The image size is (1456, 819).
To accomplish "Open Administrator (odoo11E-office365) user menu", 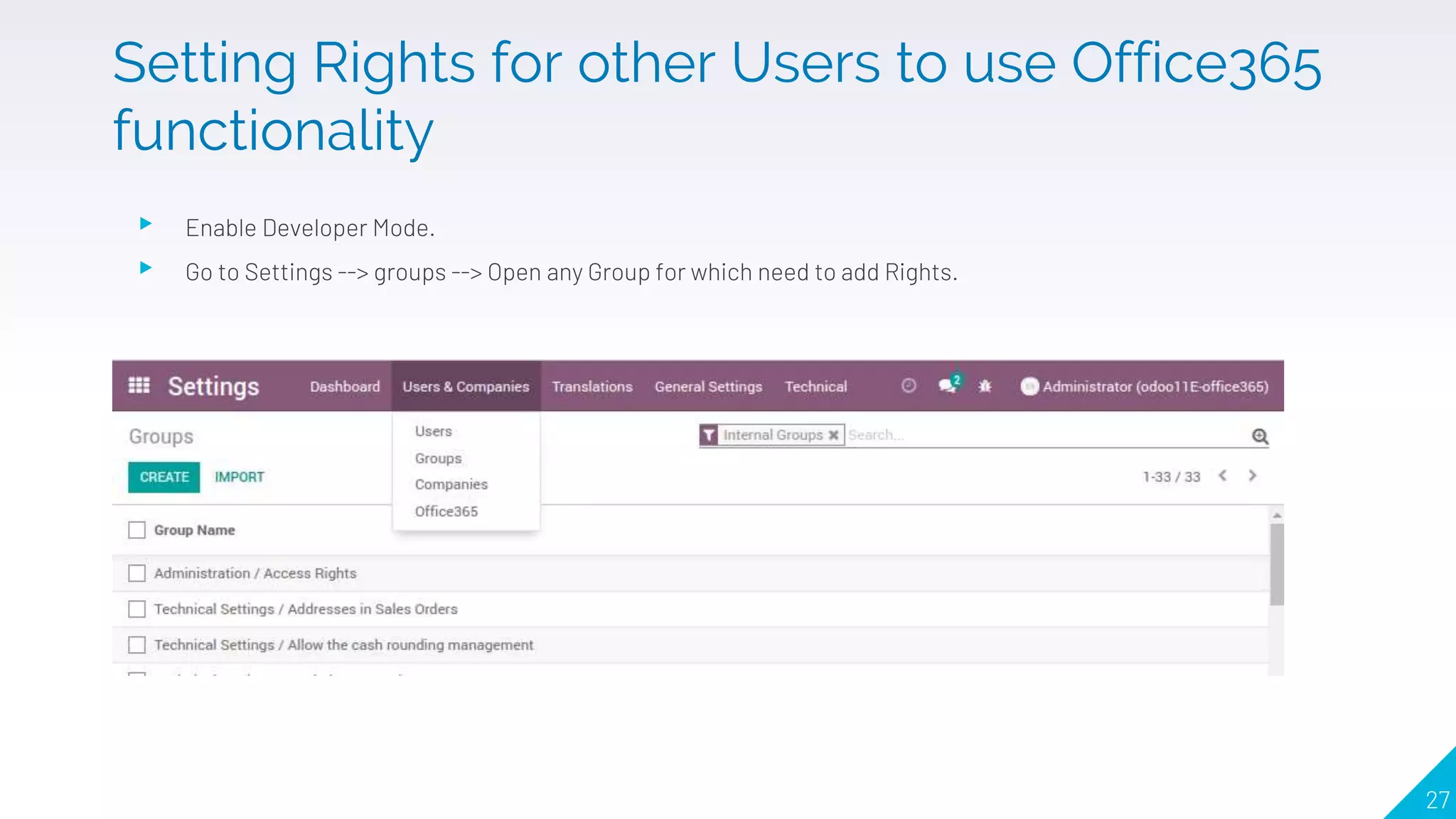I will point(1145,386).
